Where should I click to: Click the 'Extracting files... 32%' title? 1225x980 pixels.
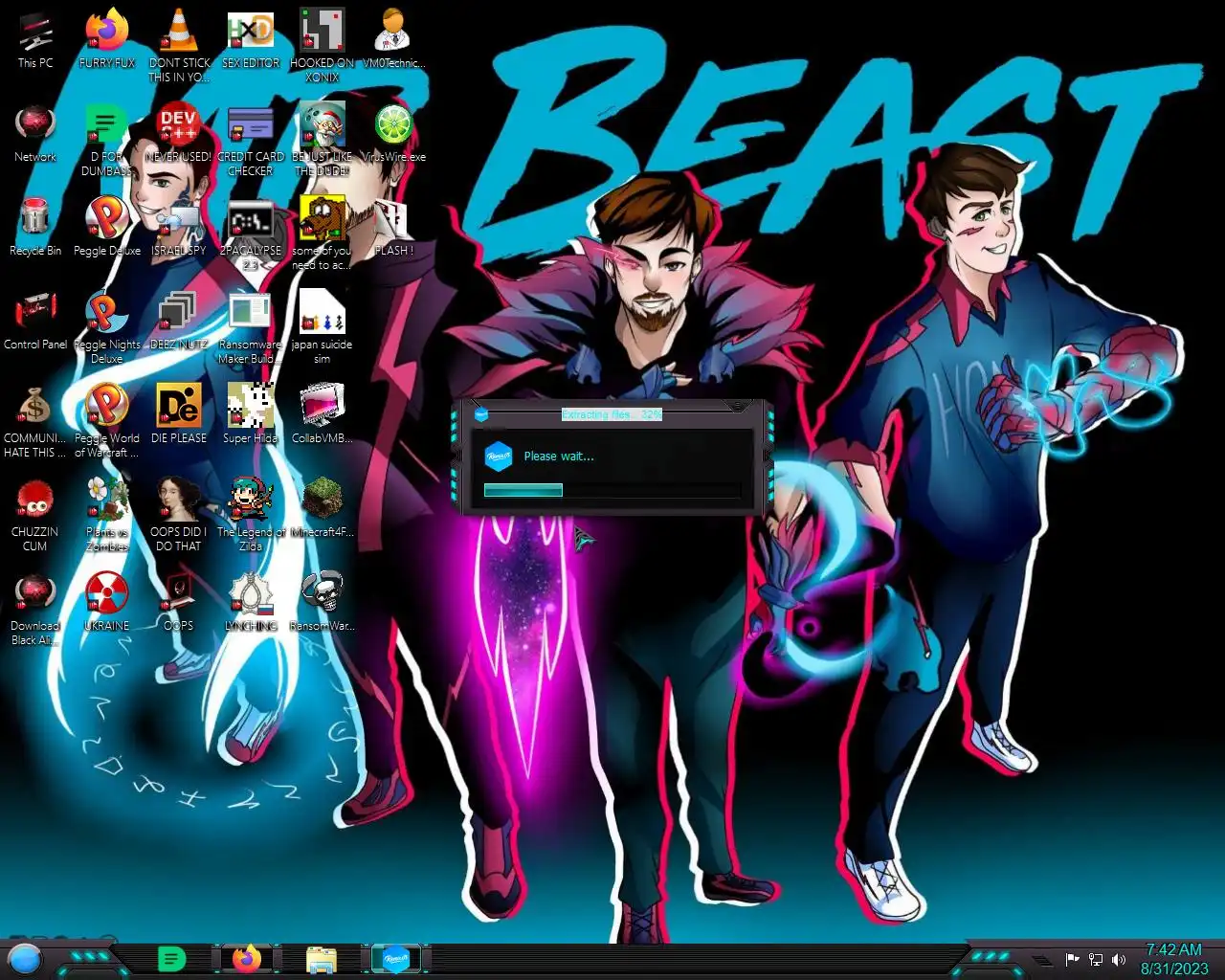612,414
